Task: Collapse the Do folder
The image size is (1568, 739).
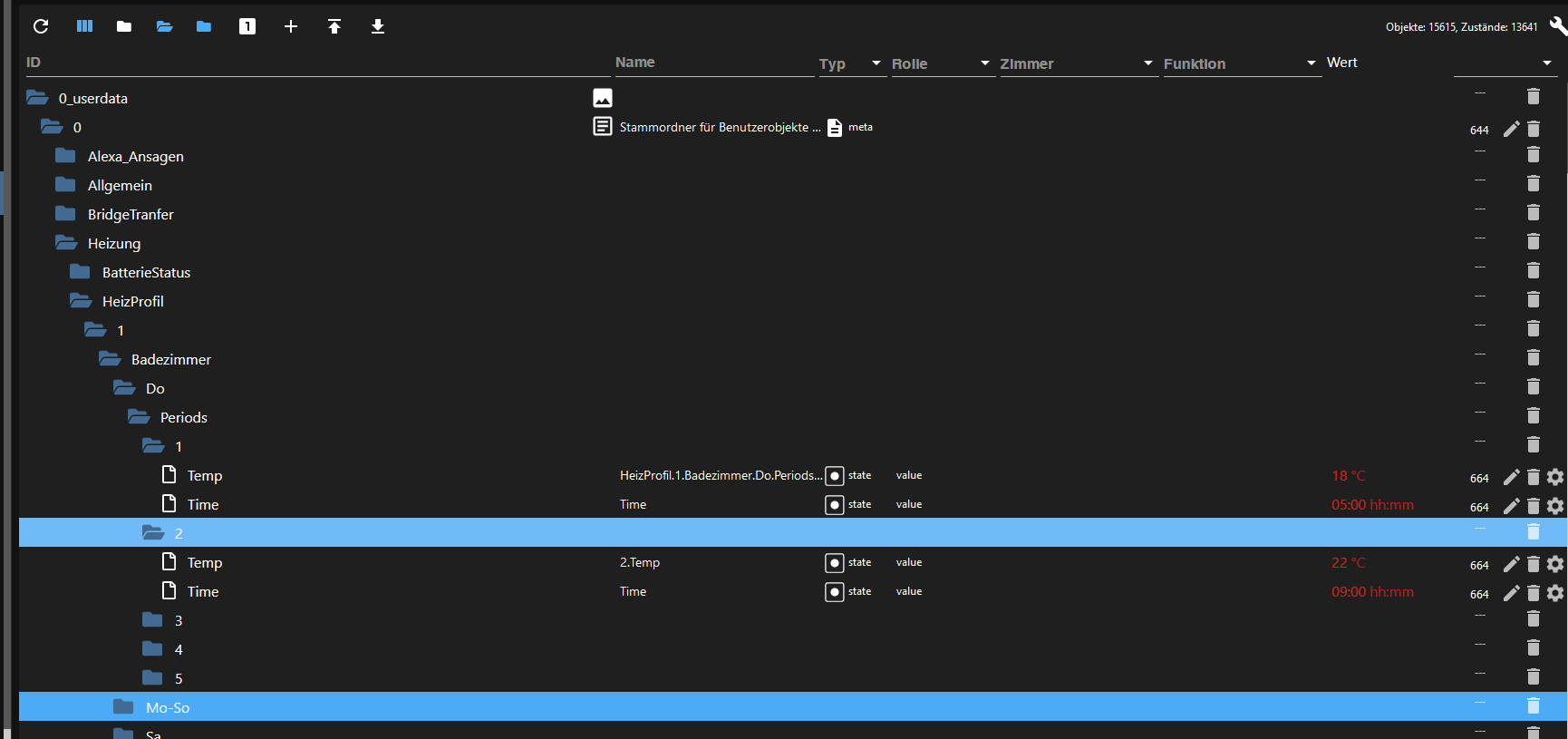Action: [x=124, y=388]
